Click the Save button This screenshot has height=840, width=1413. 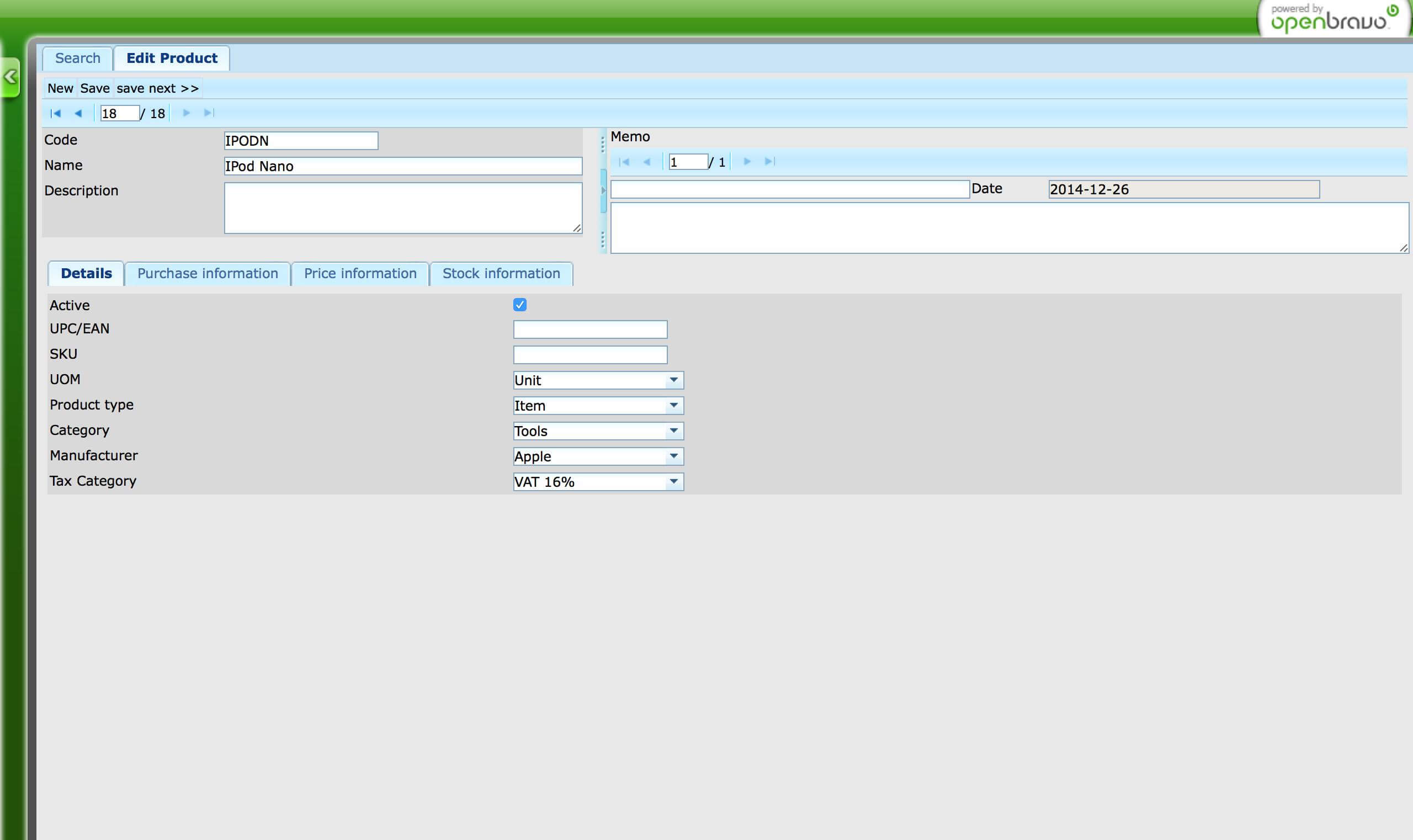[x=94, y=88]
